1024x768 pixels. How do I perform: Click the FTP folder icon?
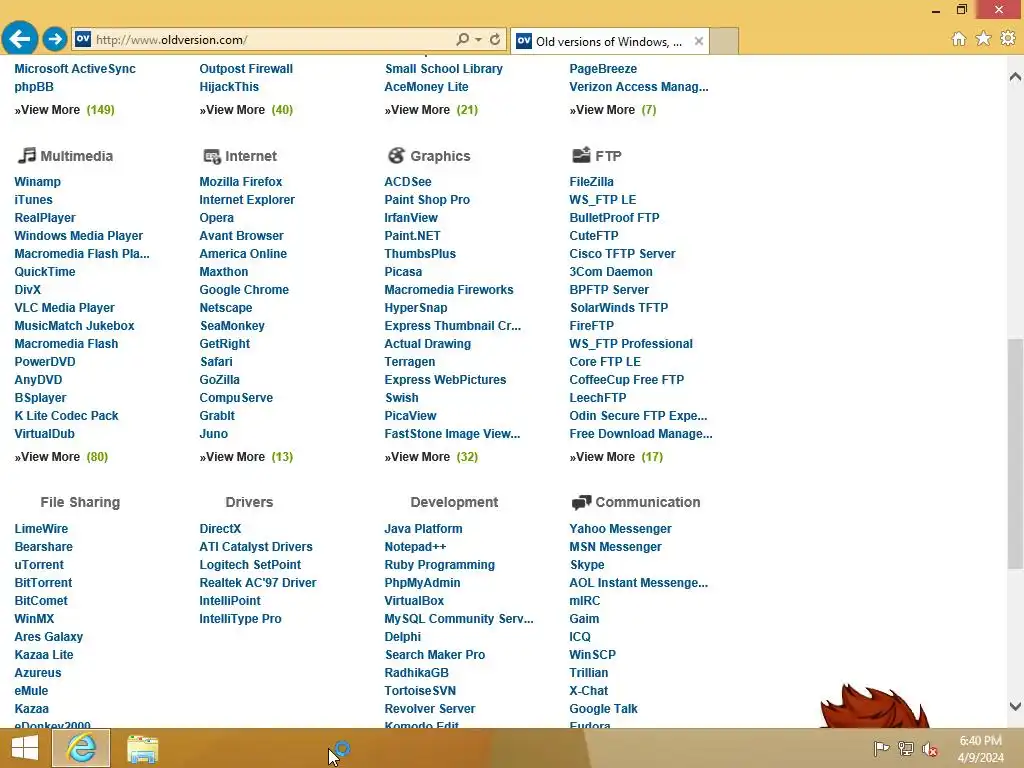(x=581, y=155)
